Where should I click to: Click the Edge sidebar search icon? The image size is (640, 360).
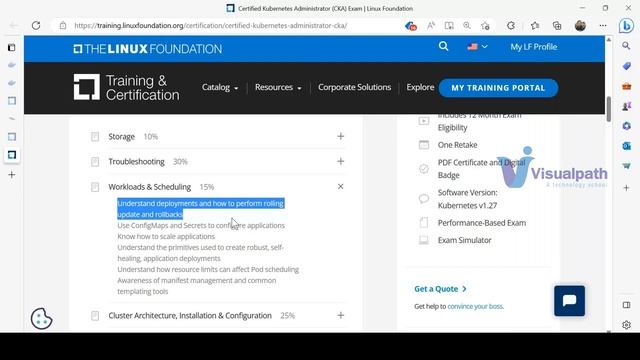click(x=626, y=46)
